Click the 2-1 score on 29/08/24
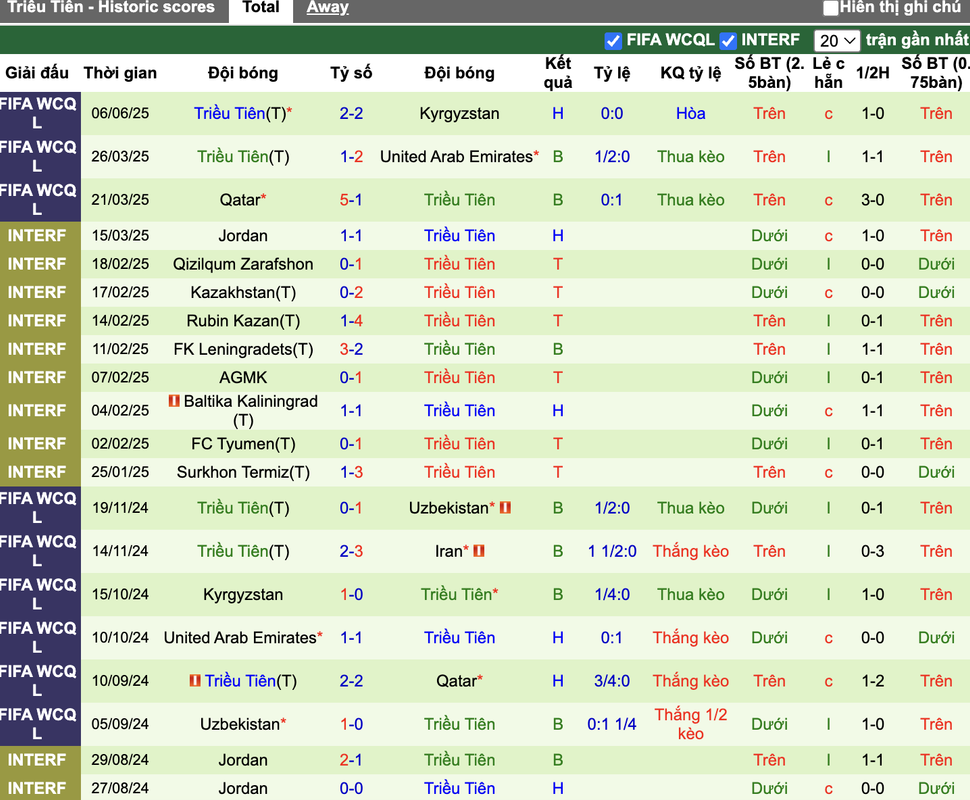Screen dimensions: 970x800 click(351, 760)
